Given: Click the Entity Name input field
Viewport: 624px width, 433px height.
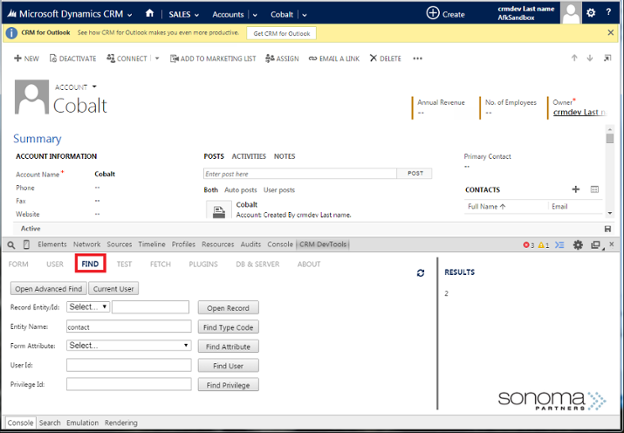Looking at the screenshot, I should [x=128, y=326].
